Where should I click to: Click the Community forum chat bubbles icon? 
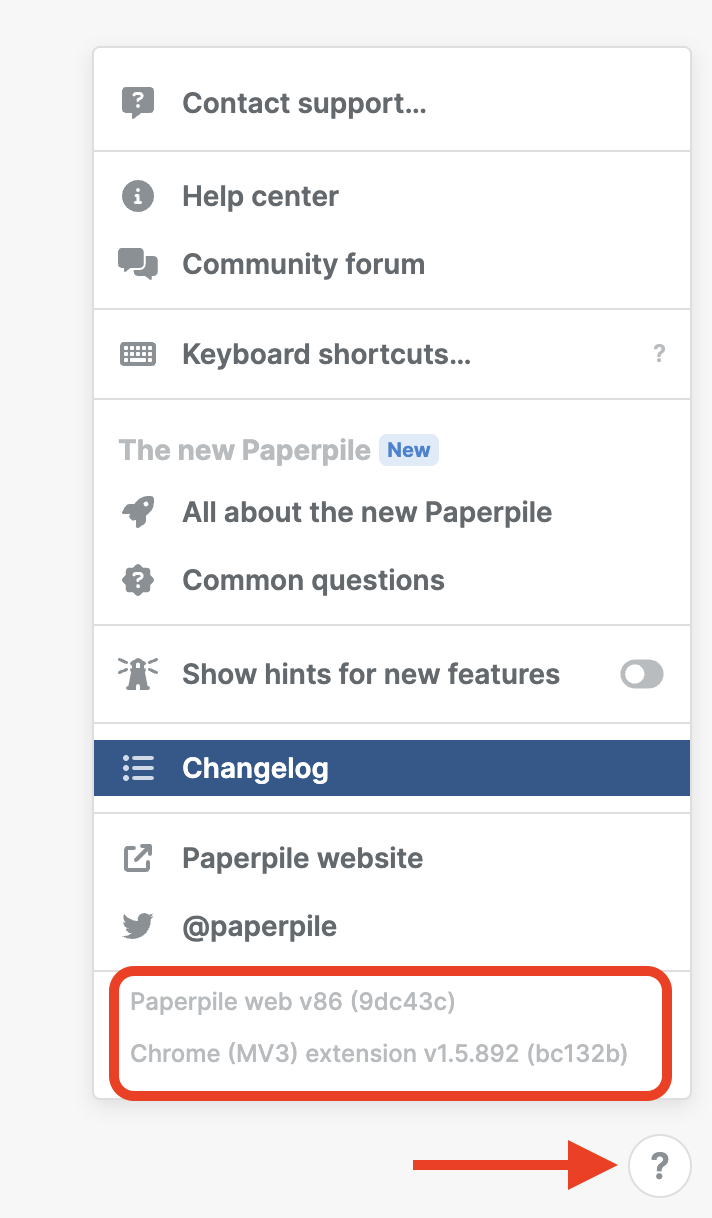point(137,264)
